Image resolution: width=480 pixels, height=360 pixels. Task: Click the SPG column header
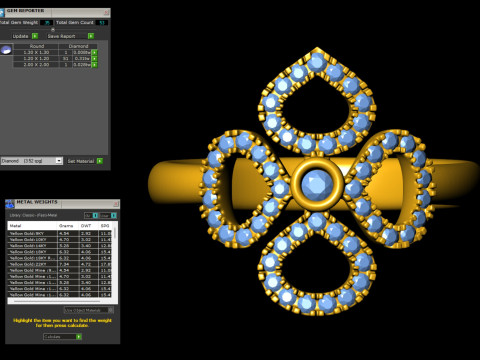(106, 226)
